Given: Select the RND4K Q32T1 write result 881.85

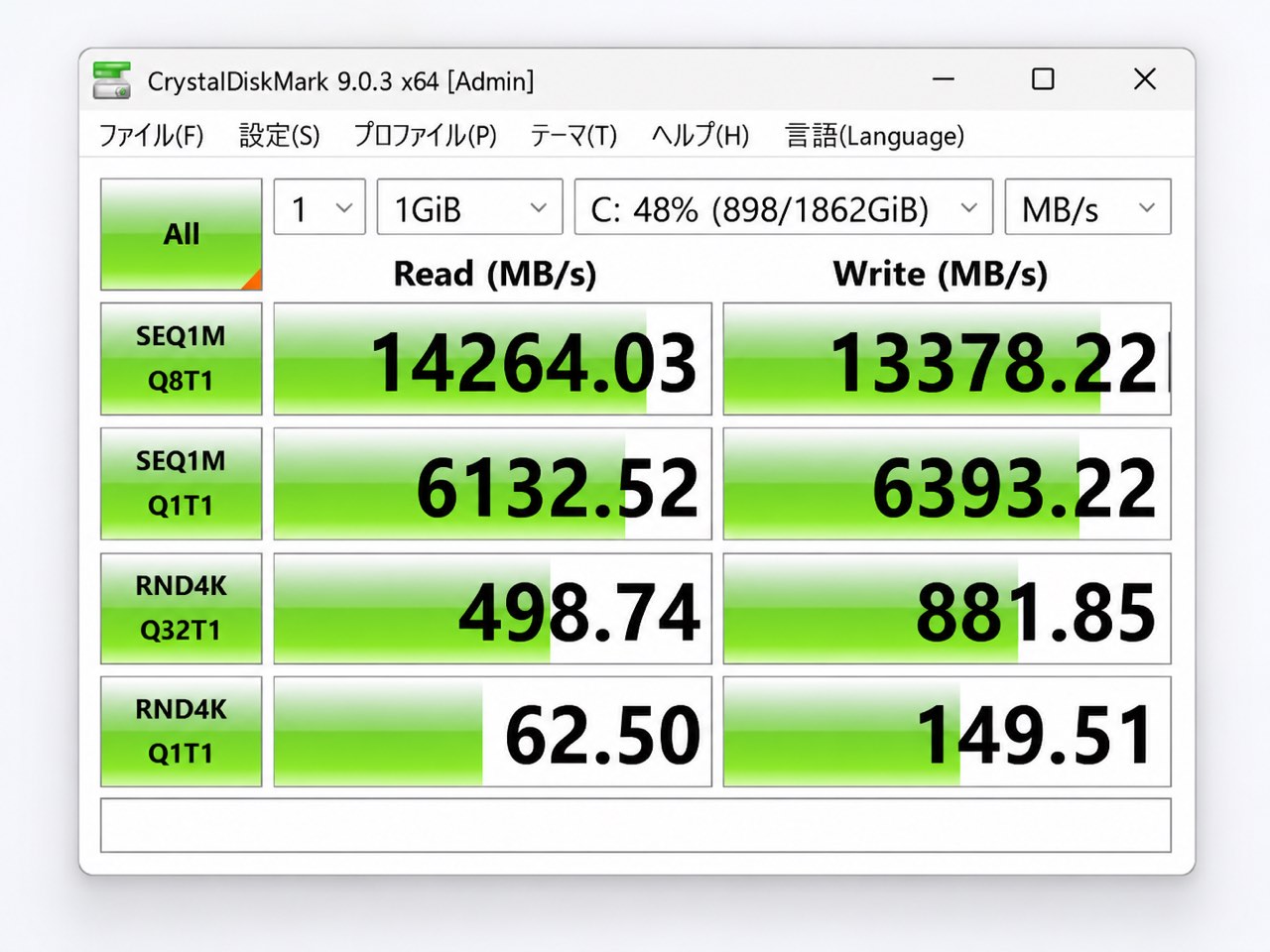Looking at the screenshot, I should pyautogui.click(x=948, y=608).
